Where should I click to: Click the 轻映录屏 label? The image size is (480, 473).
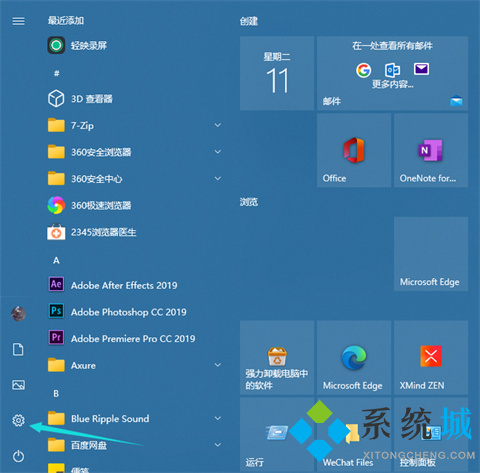click(89, 45)
